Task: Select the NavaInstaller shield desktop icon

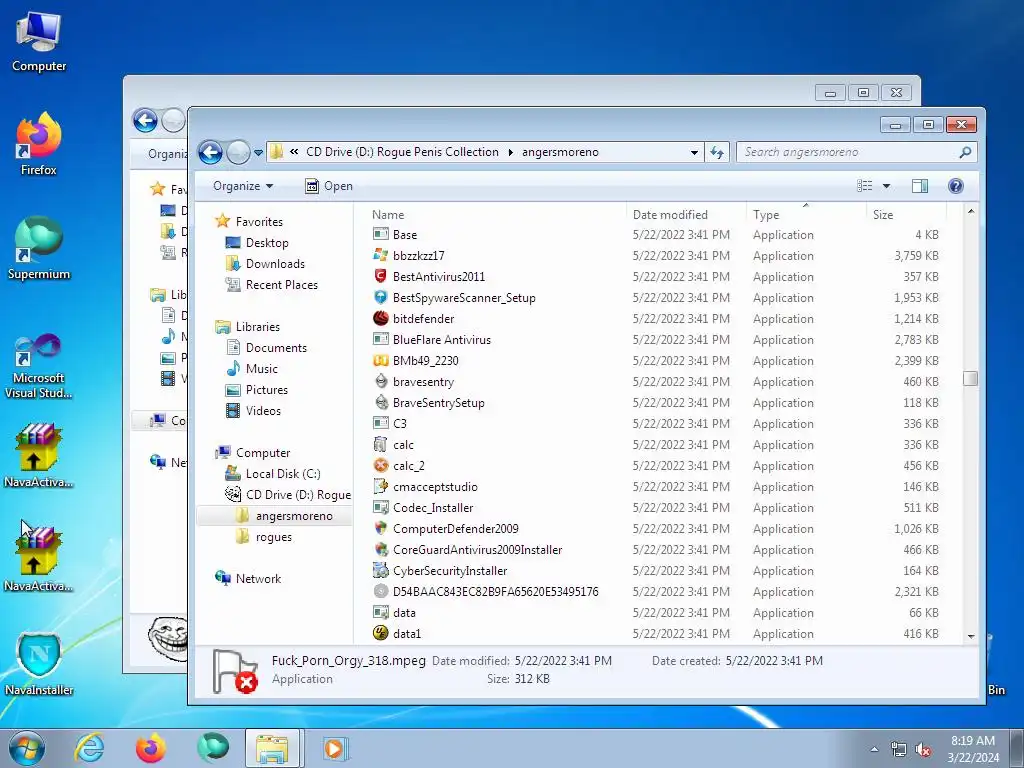Action: pos(39,664)
